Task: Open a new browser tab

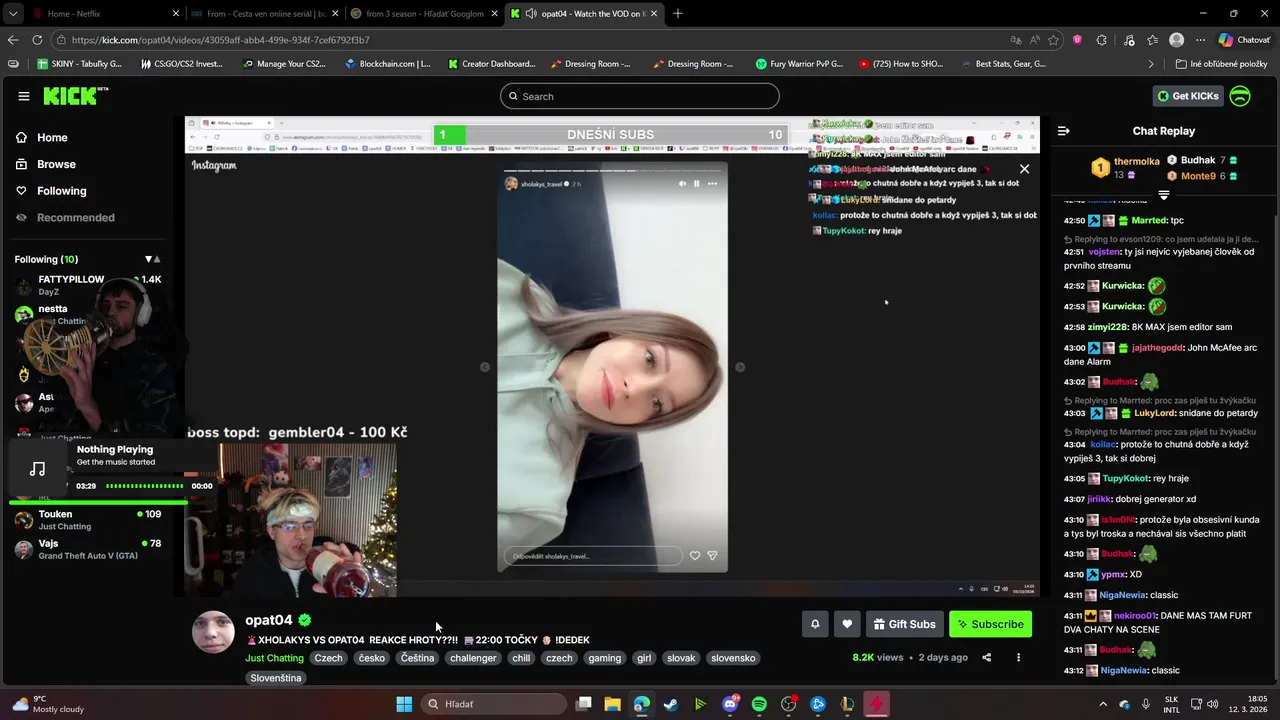Action: (x=678, y=14)
